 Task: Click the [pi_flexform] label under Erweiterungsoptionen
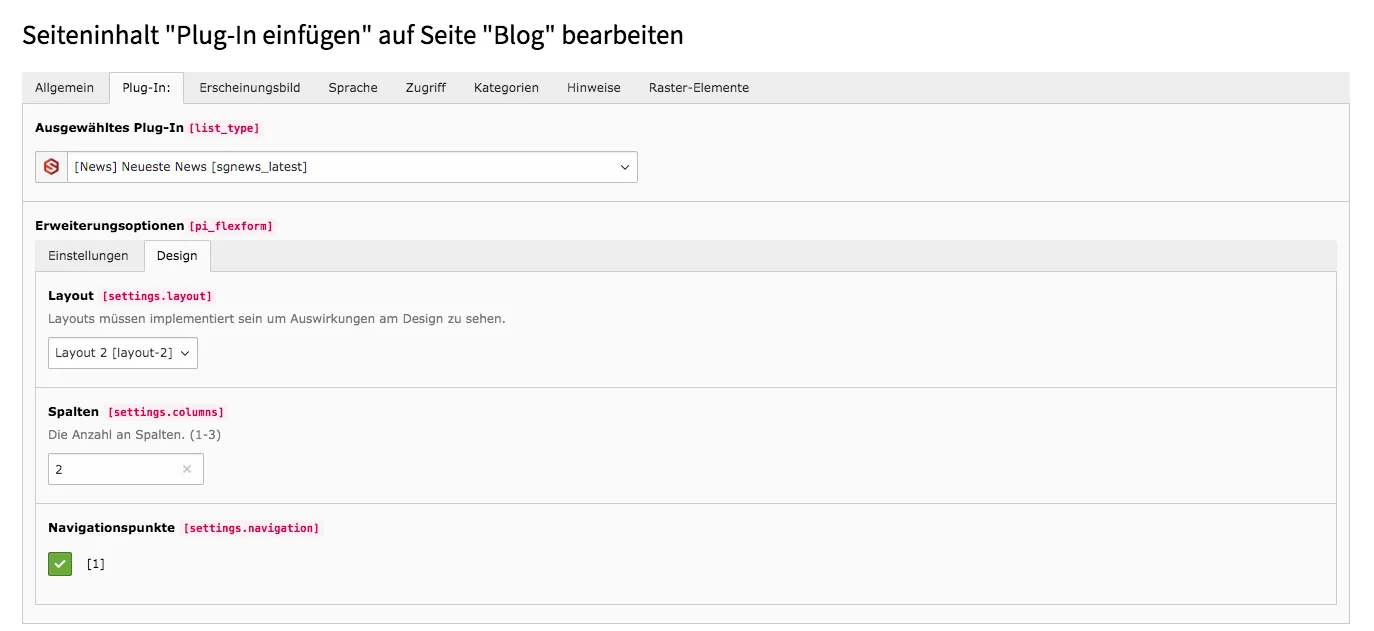tap(231, 226)
